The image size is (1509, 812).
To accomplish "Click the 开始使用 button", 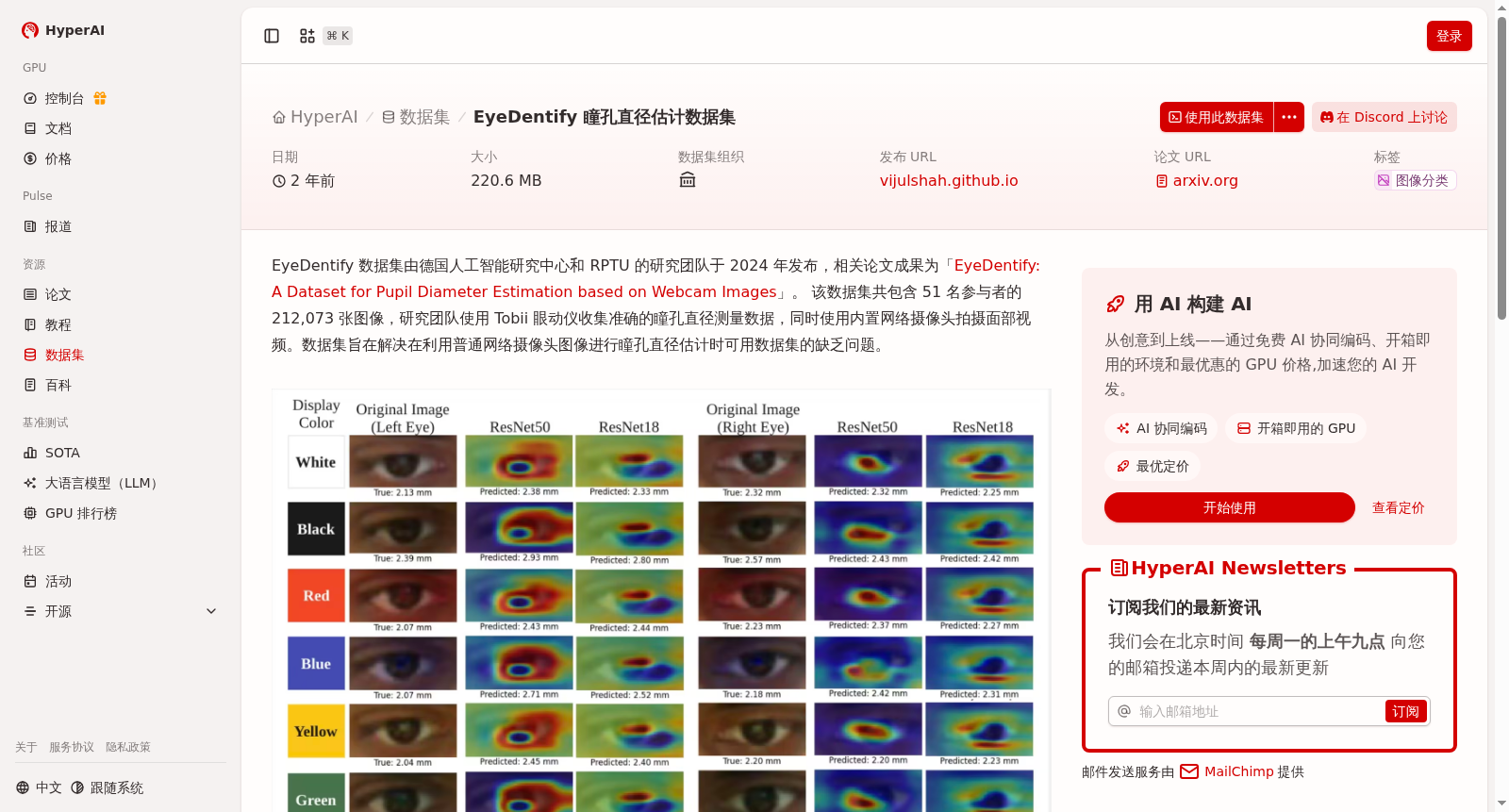I will (1230, 507).
